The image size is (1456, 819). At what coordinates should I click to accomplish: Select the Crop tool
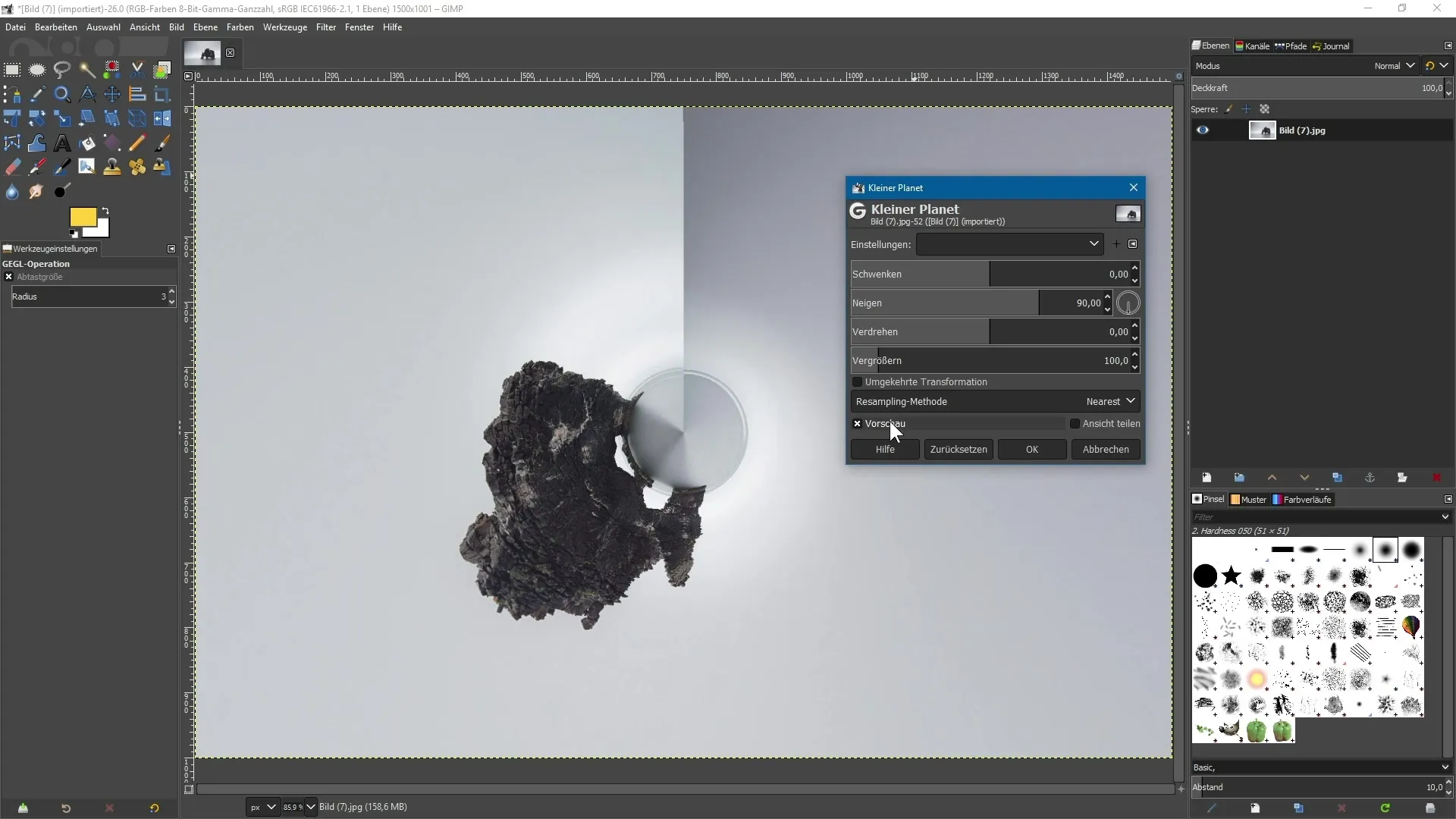[x=162, y=94]
